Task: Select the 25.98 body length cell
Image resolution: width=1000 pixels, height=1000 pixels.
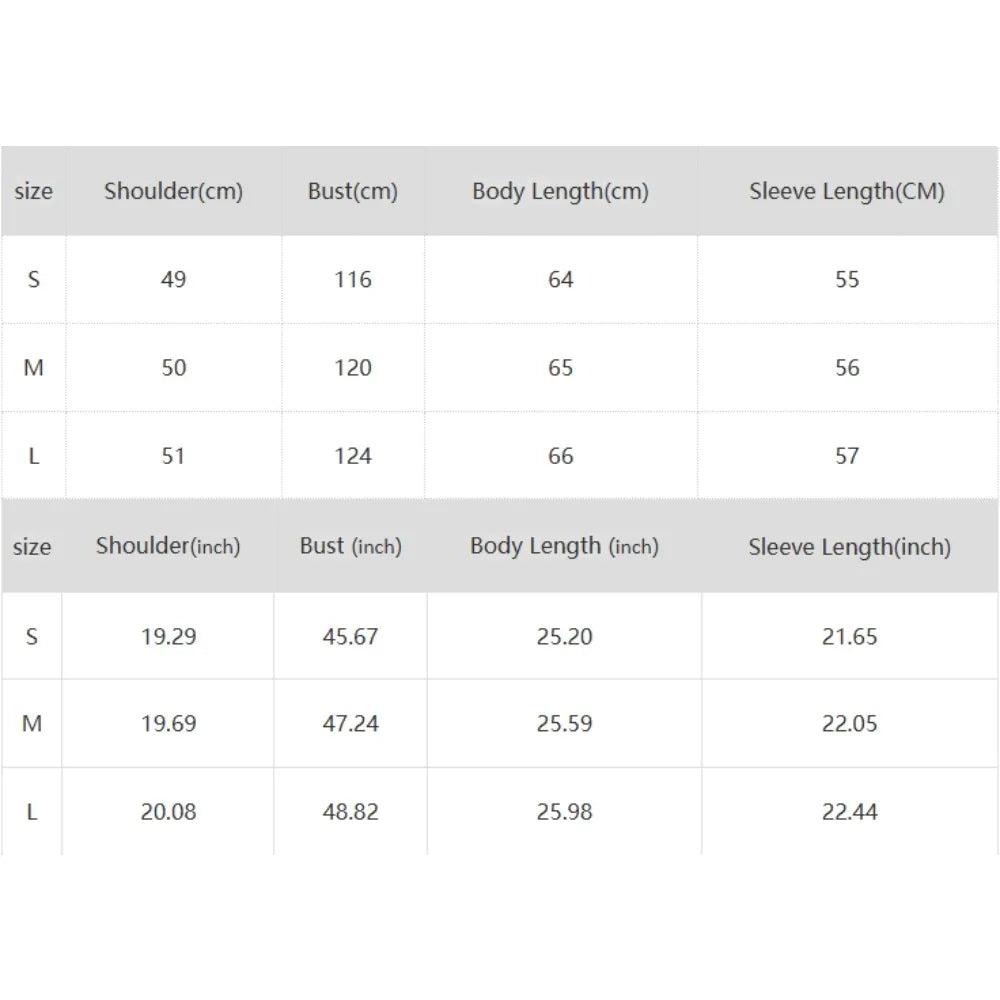Action: tap(564, 811)
